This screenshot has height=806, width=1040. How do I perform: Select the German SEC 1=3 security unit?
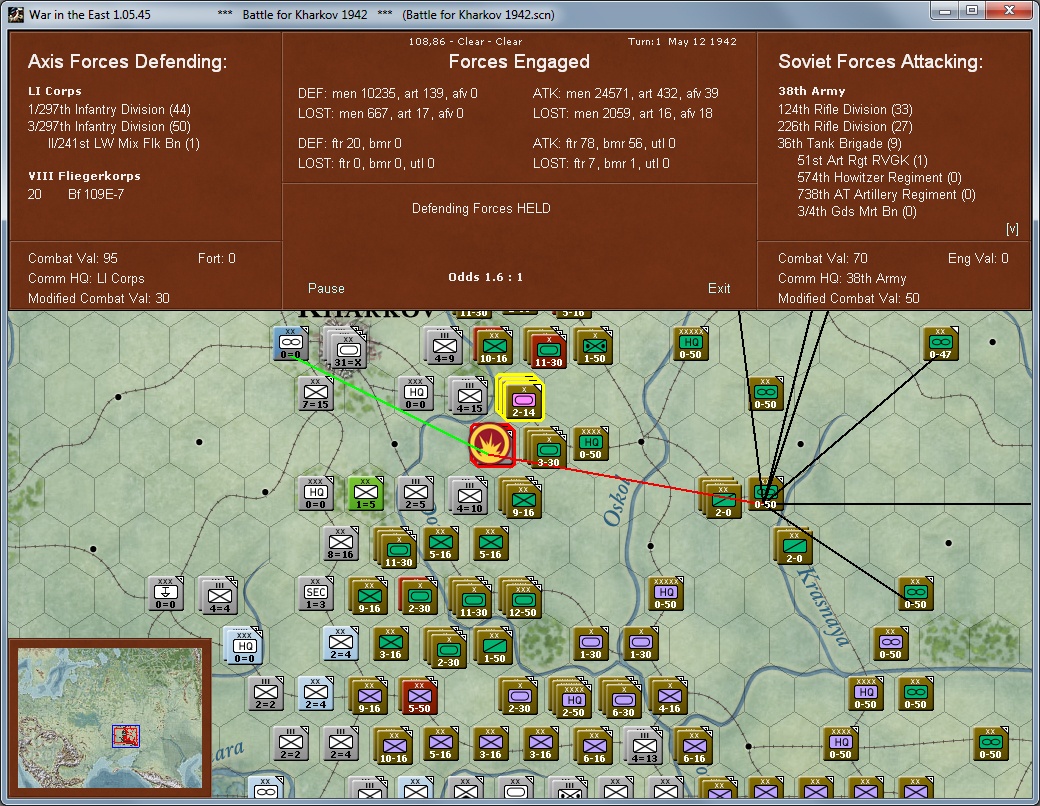[316, 595]
